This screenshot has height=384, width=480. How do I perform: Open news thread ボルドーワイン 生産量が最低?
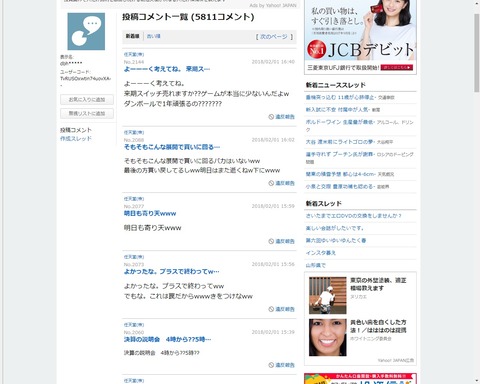coord(339,122)
